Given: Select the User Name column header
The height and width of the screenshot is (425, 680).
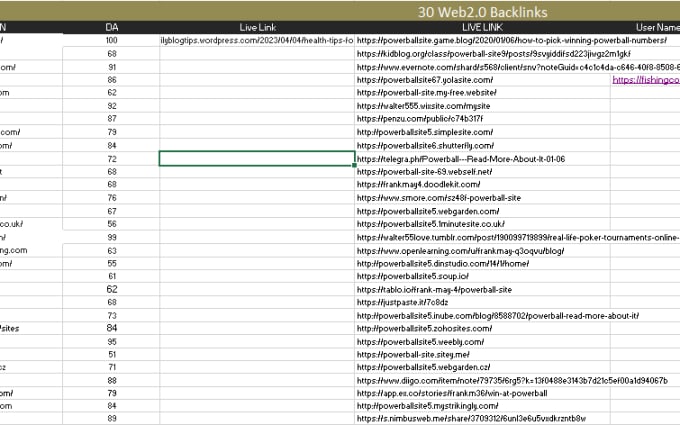Looking at the screenshot, I should 657,27.
